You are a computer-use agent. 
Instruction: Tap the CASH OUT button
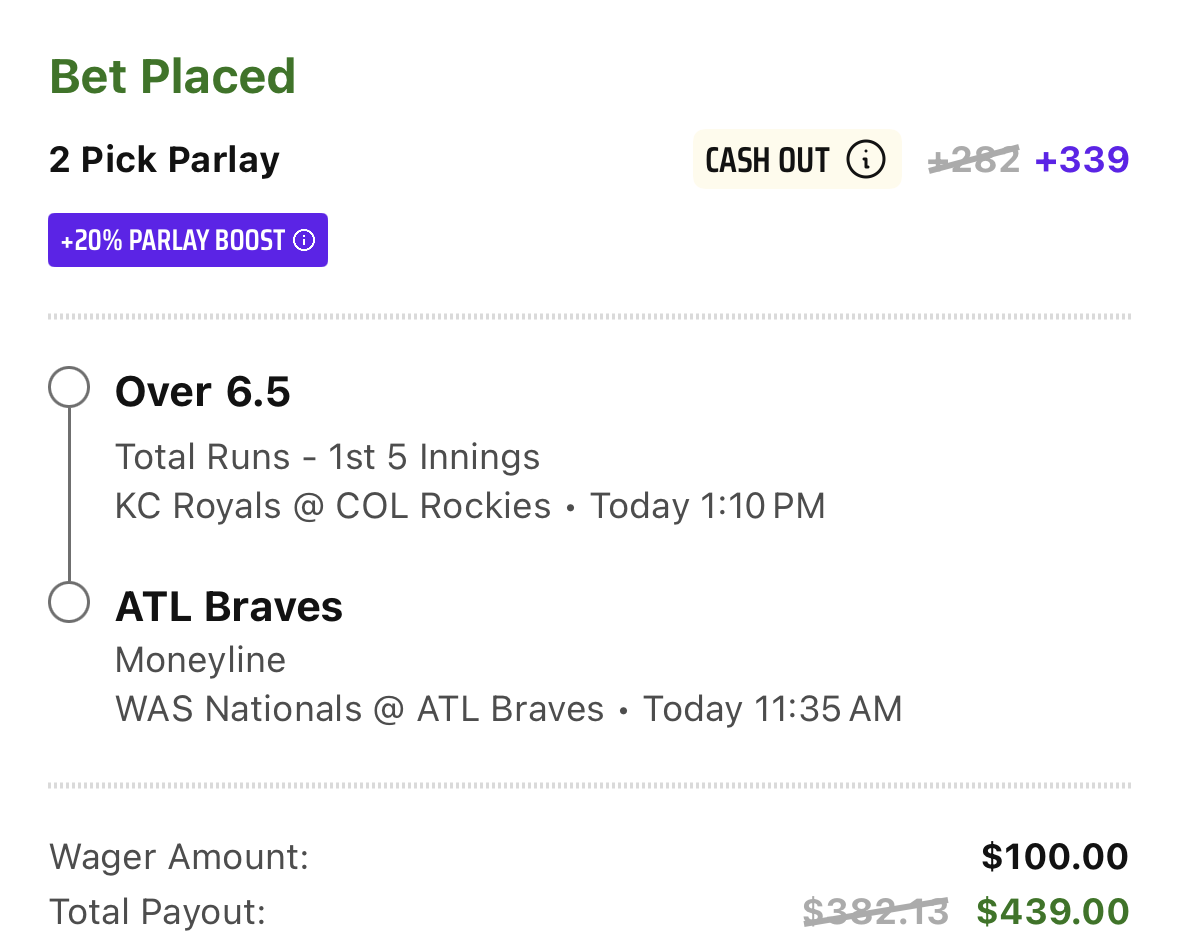tap(797, 159)
